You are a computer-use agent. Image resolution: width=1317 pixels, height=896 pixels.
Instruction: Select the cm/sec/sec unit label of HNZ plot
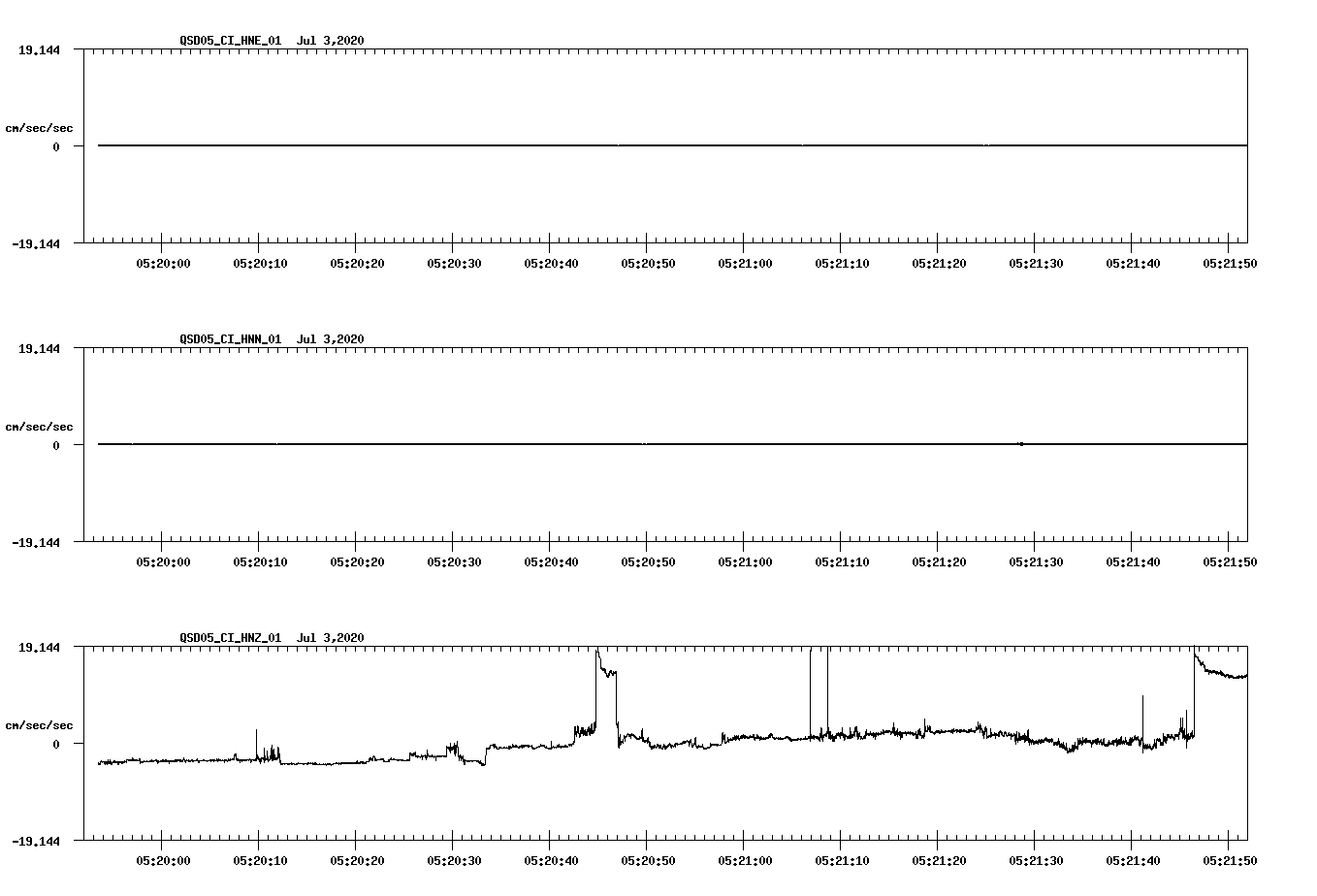pos(39,725)
